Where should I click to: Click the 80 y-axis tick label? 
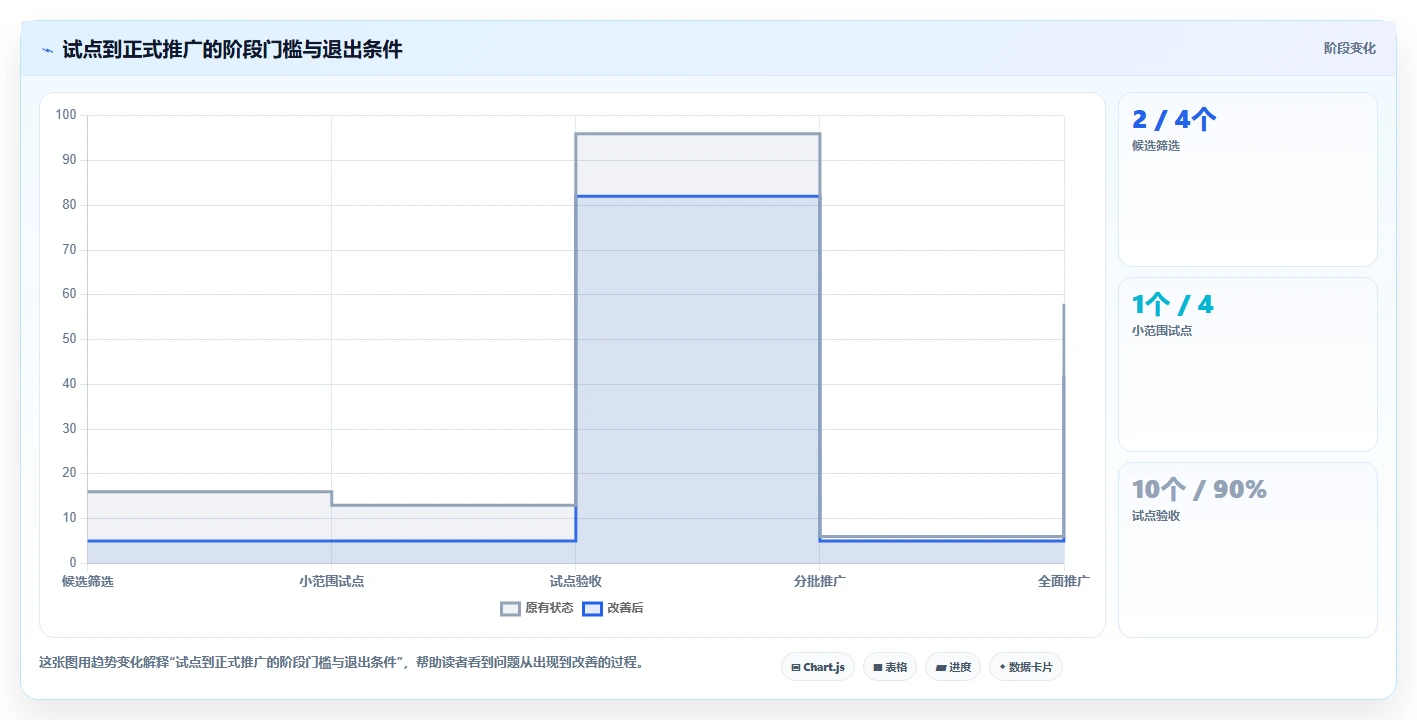(70, 205)
